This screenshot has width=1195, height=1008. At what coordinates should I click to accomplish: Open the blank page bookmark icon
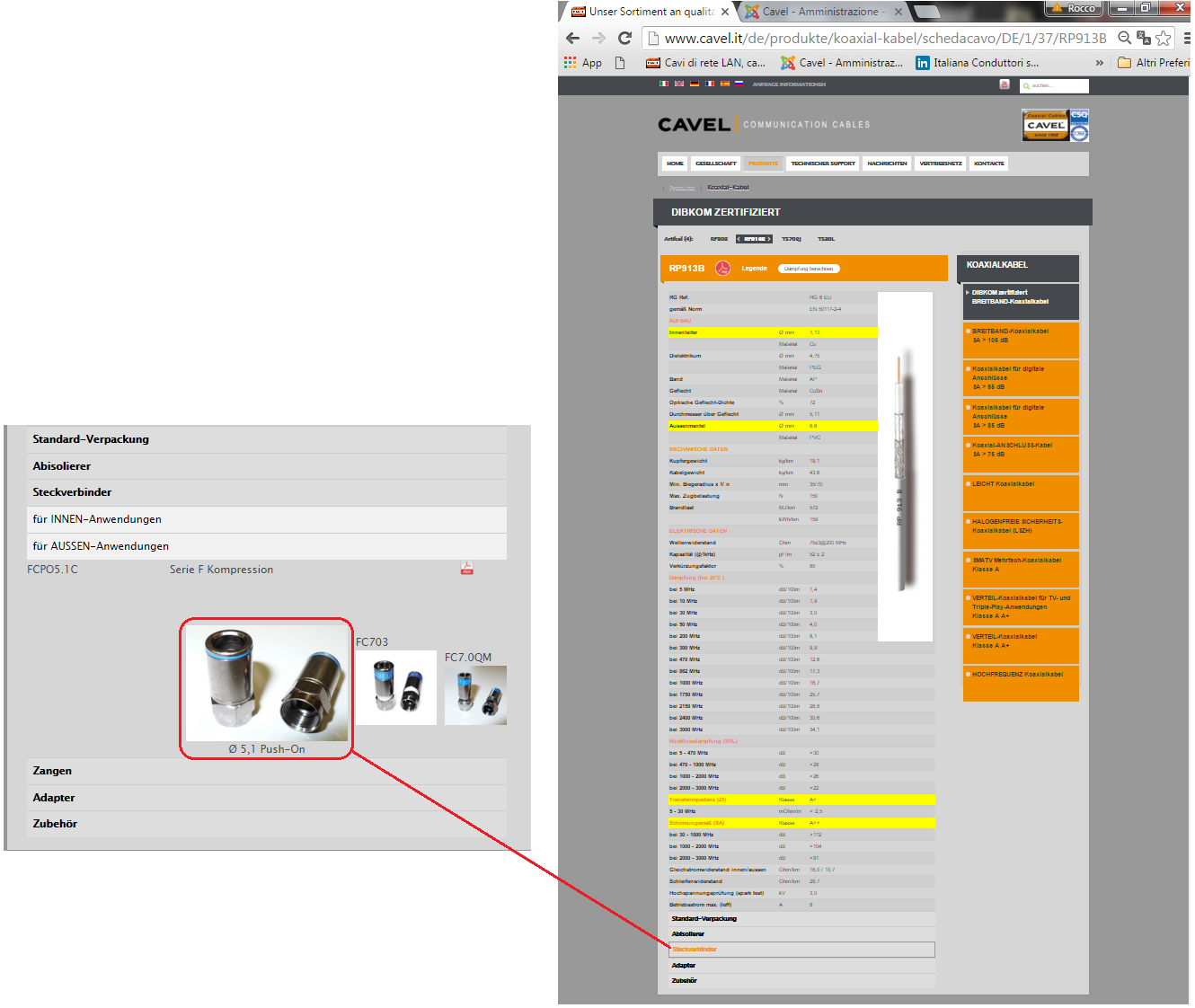[x=620, y=63]
